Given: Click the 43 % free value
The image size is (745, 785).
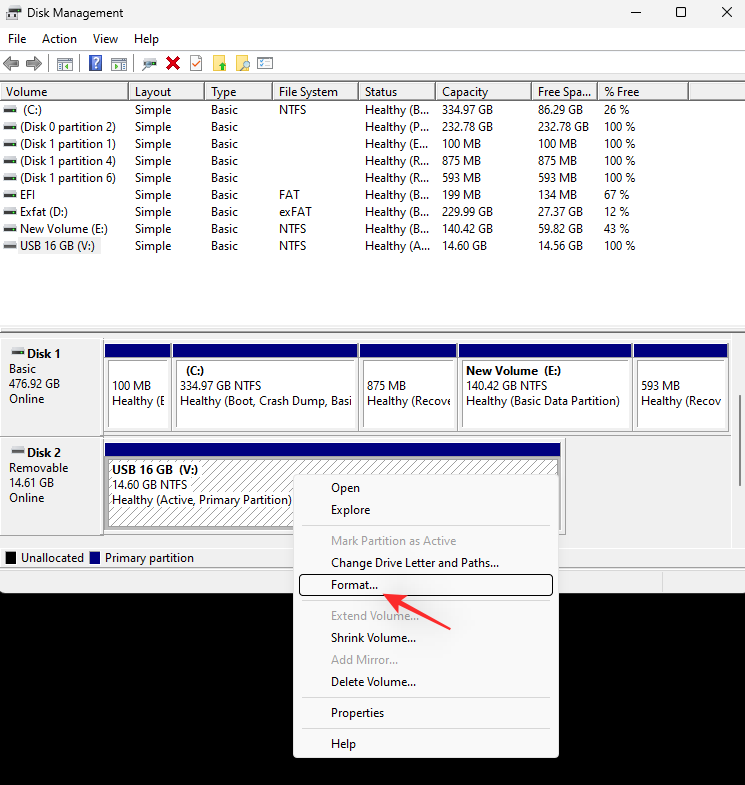Looking at the screenshot, I should (616, 229).
